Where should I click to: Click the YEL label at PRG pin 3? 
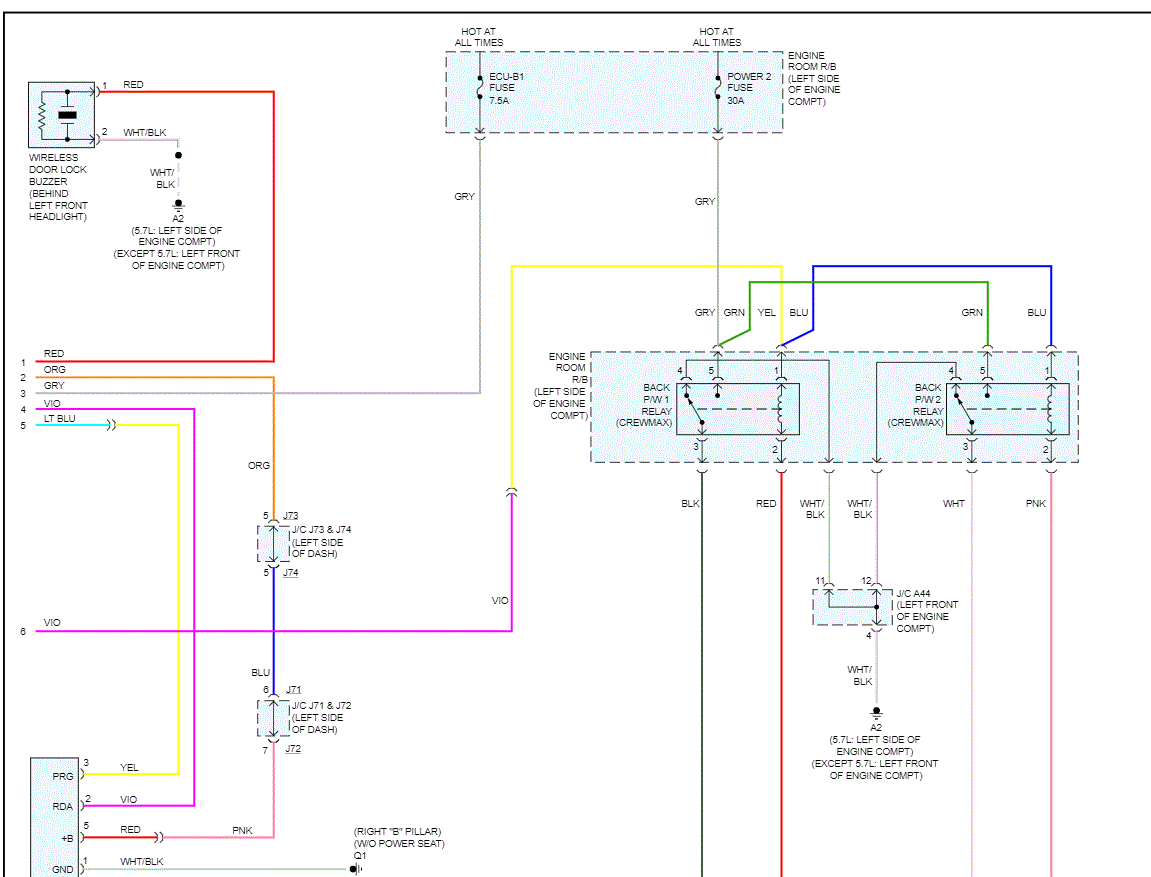click(129, 768)
